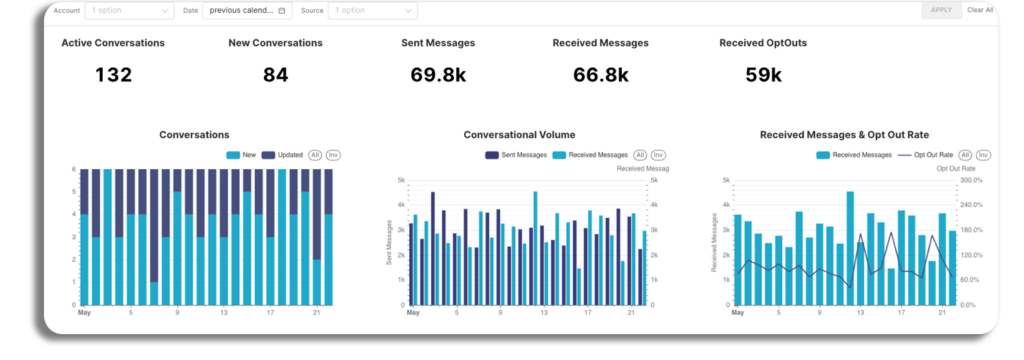Click the All button in Conversations legend
This screenshot has width=1024, height=360.
pos(315,155)
